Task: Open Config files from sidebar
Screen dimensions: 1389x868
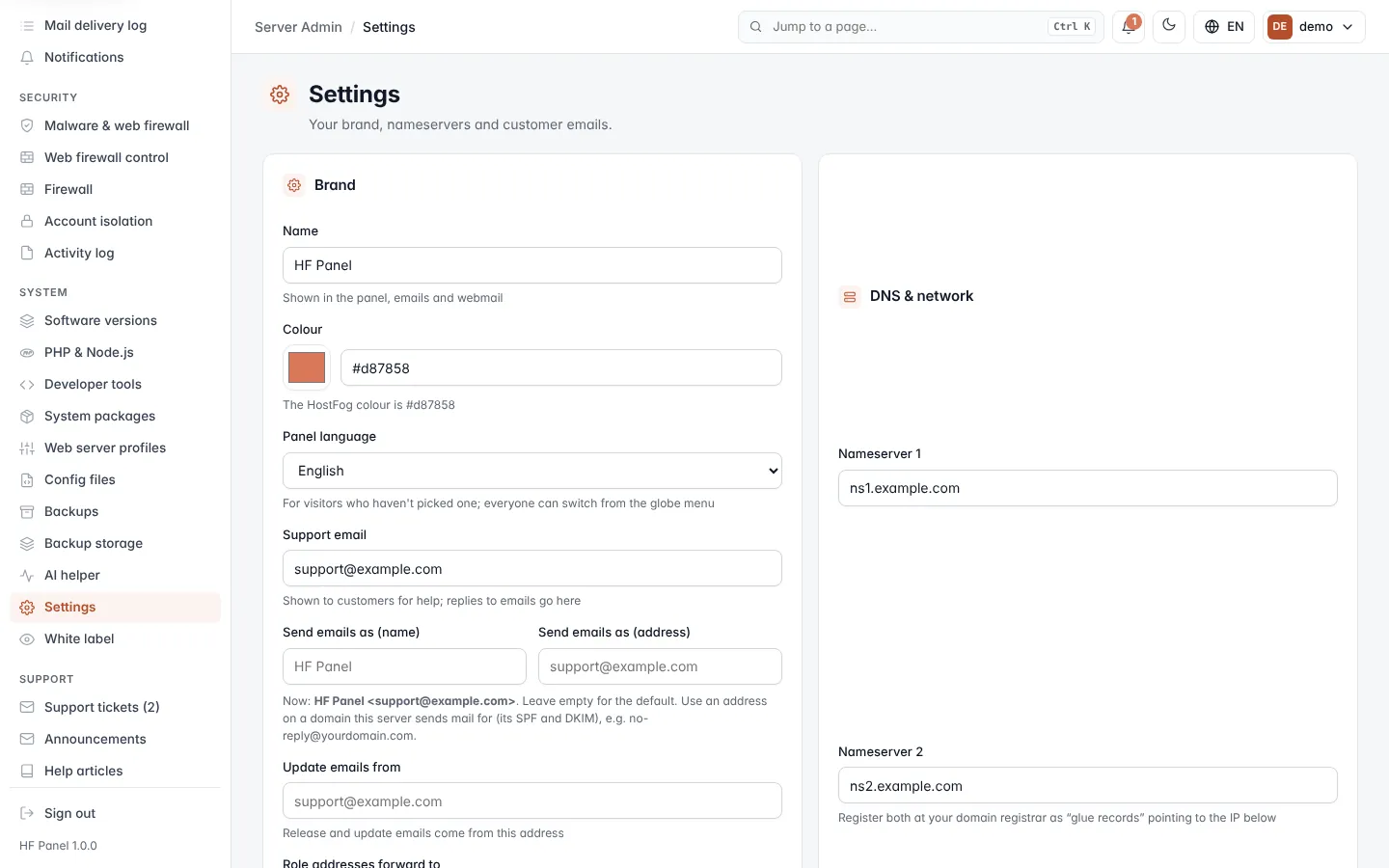Action: click(115, 479)
